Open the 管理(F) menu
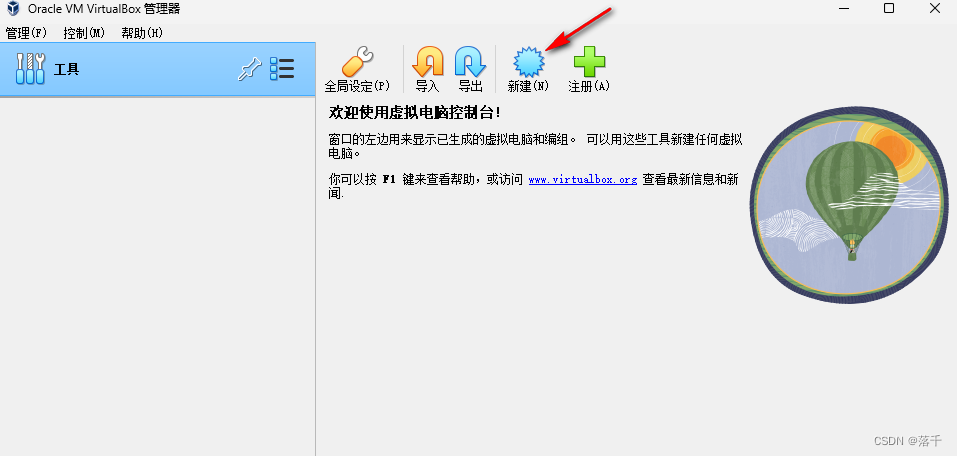This screenshot has height=456, width=957. (x=26, y=33)
